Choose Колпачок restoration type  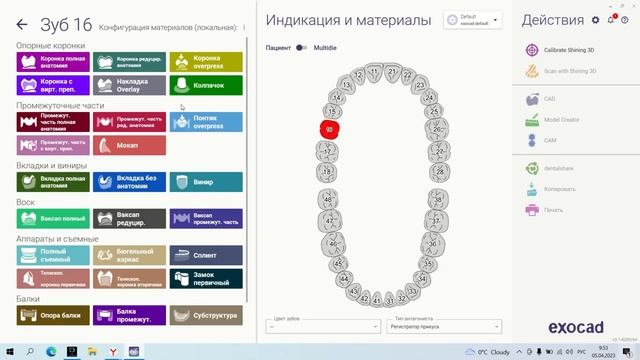click(206, 85)
